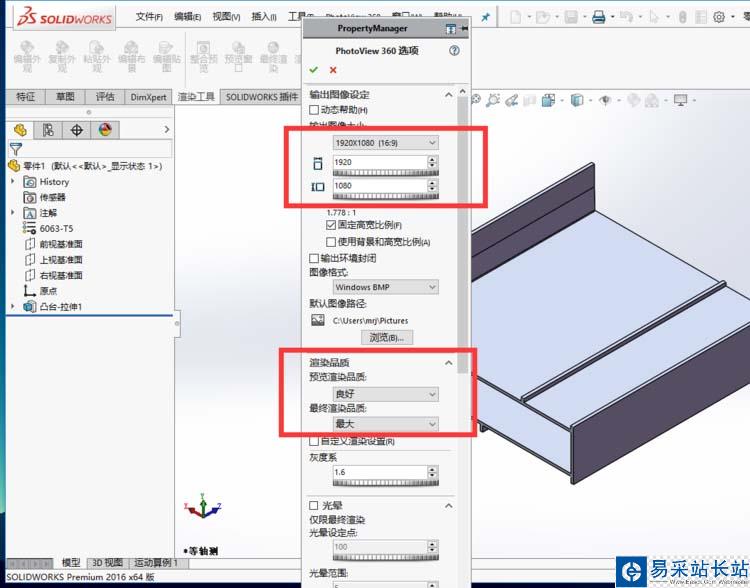Open help for PhotoView 360 options
Viewport: 750px width, 588px height.
tap(454, 50)
